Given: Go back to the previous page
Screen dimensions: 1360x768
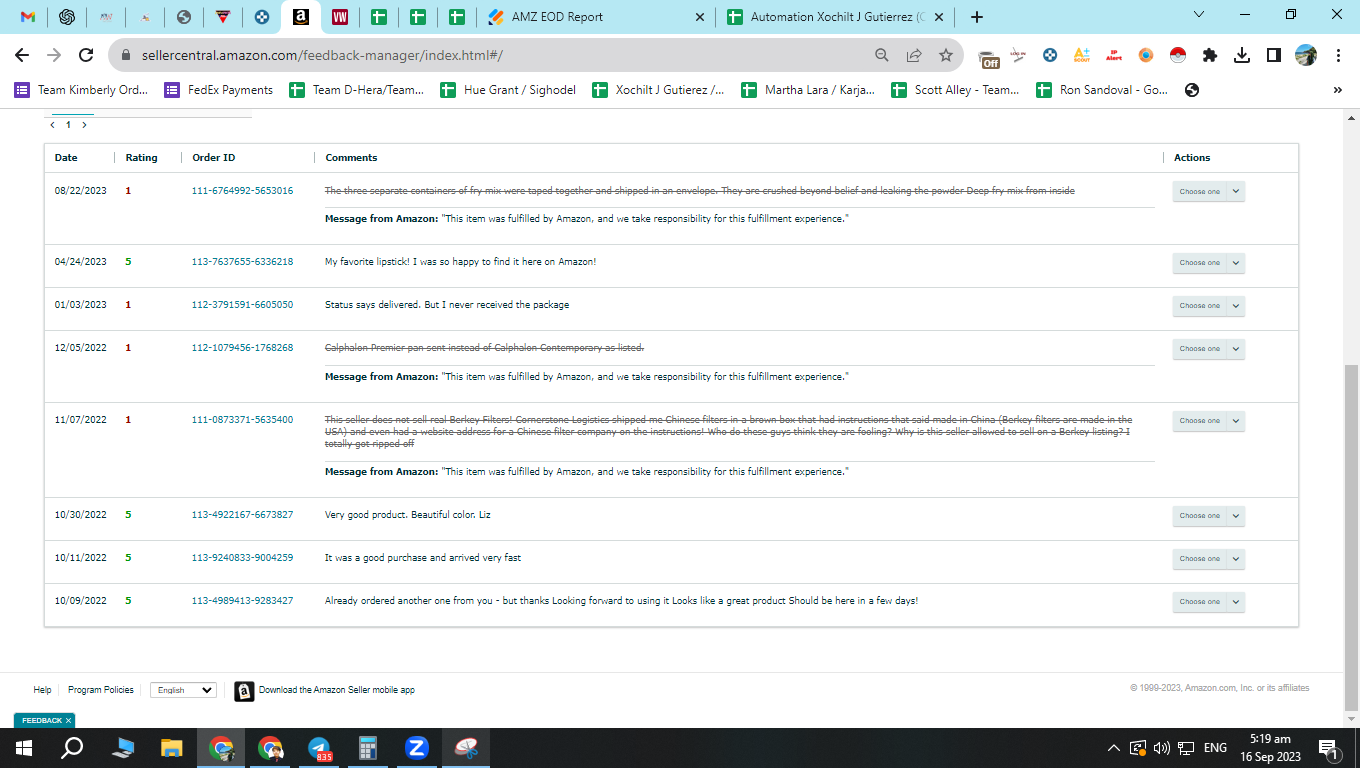Looking at the screenshot, I should (x=22, y=56).
